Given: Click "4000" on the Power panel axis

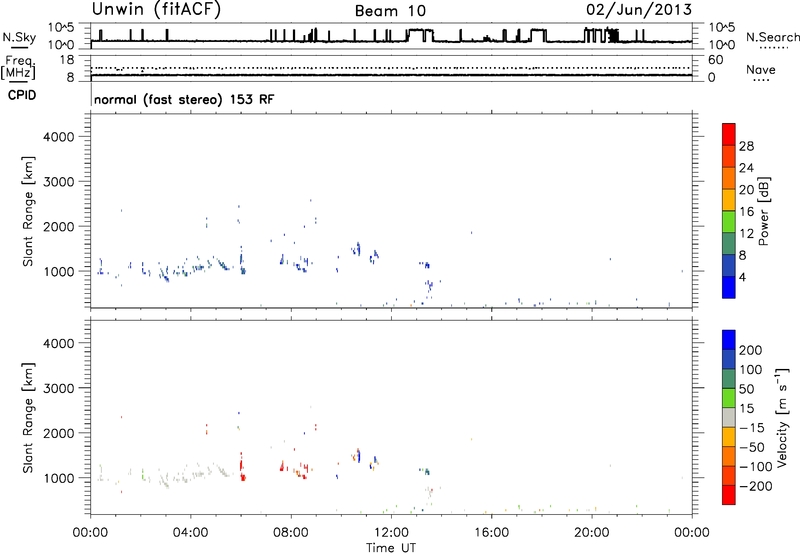Looking at the screenshot, I should 59,137.
